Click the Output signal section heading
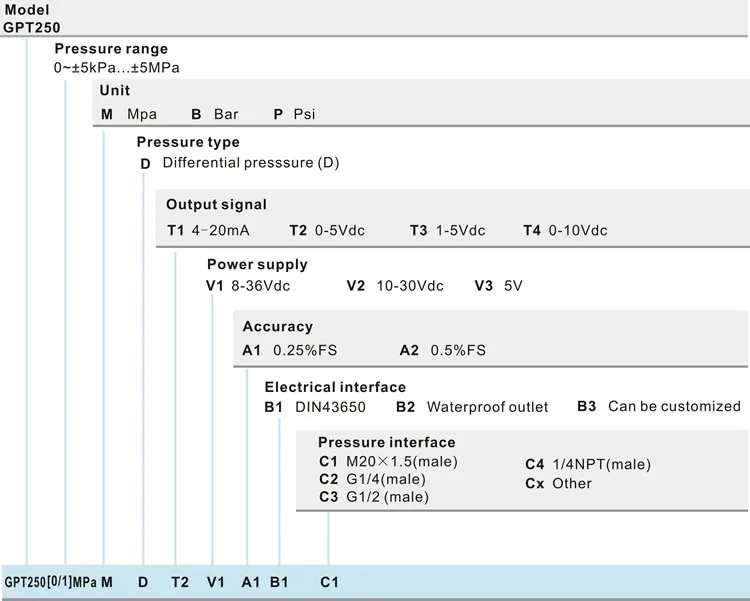 216,205
